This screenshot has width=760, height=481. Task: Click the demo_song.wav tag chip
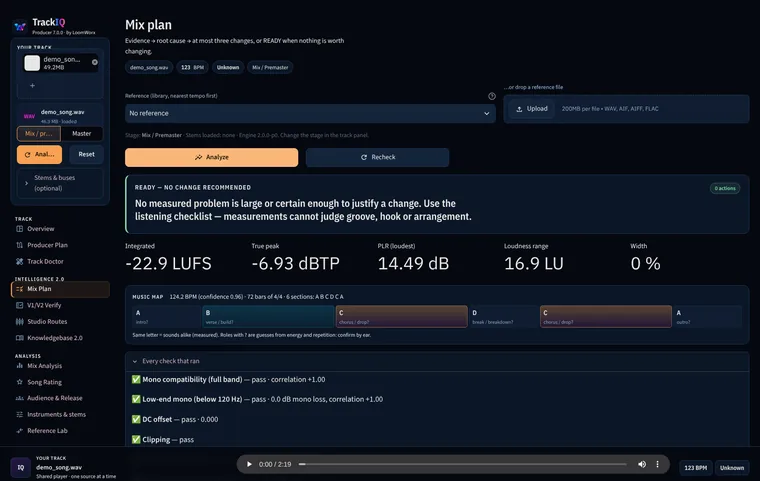pos(149,67)
